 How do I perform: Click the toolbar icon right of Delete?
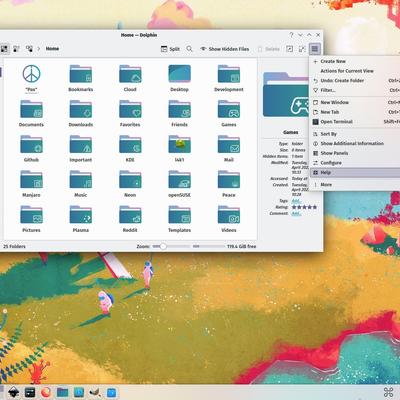point(290,49)
